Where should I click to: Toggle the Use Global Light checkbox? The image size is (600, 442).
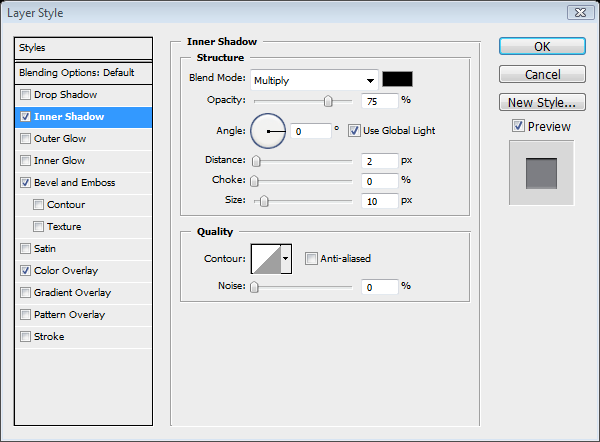coord(354,130)
